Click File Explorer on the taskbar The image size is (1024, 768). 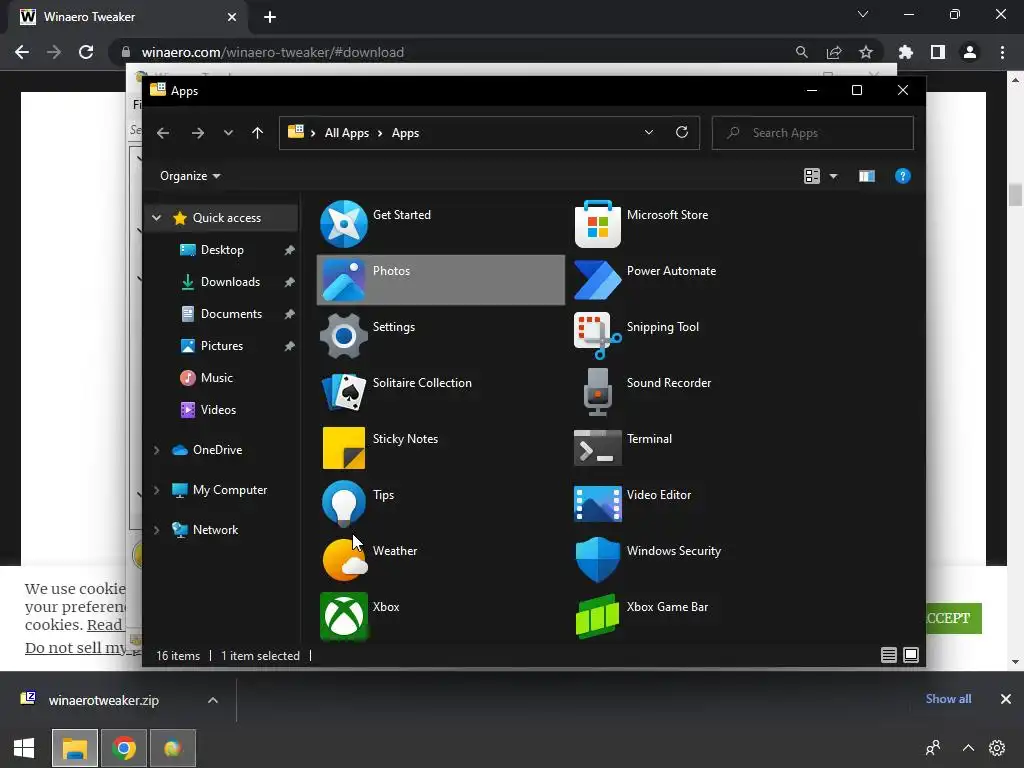(75, 748)
